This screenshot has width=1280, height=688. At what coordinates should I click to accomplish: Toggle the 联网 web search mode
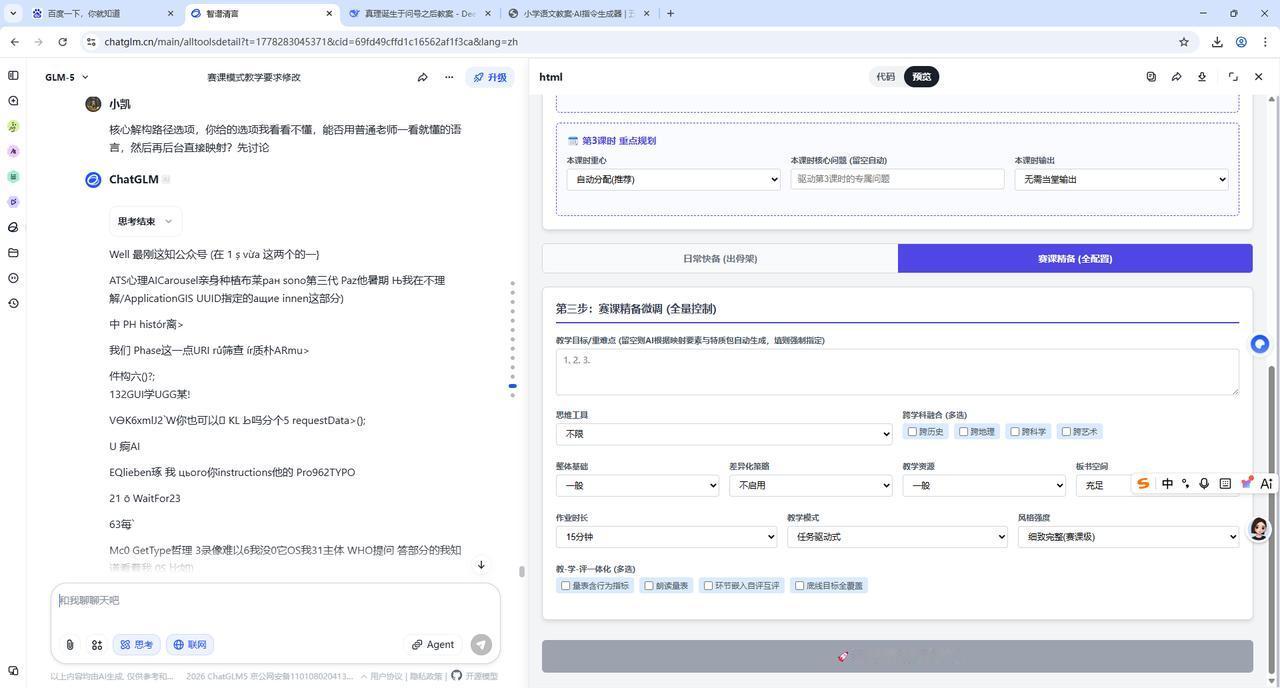click(x=190, y=645)
